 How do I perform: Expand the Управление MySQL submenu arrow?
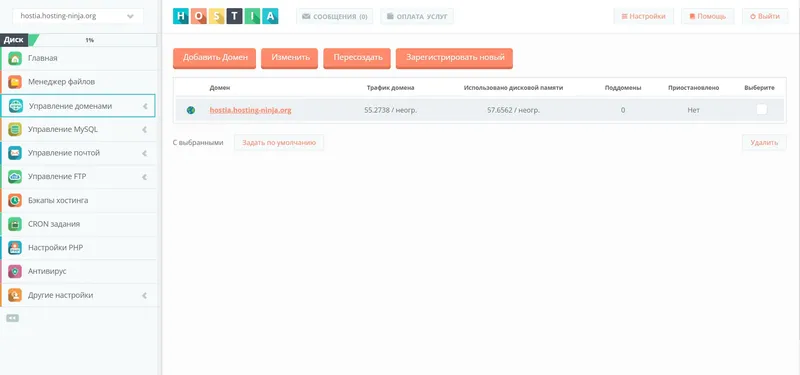144,130
